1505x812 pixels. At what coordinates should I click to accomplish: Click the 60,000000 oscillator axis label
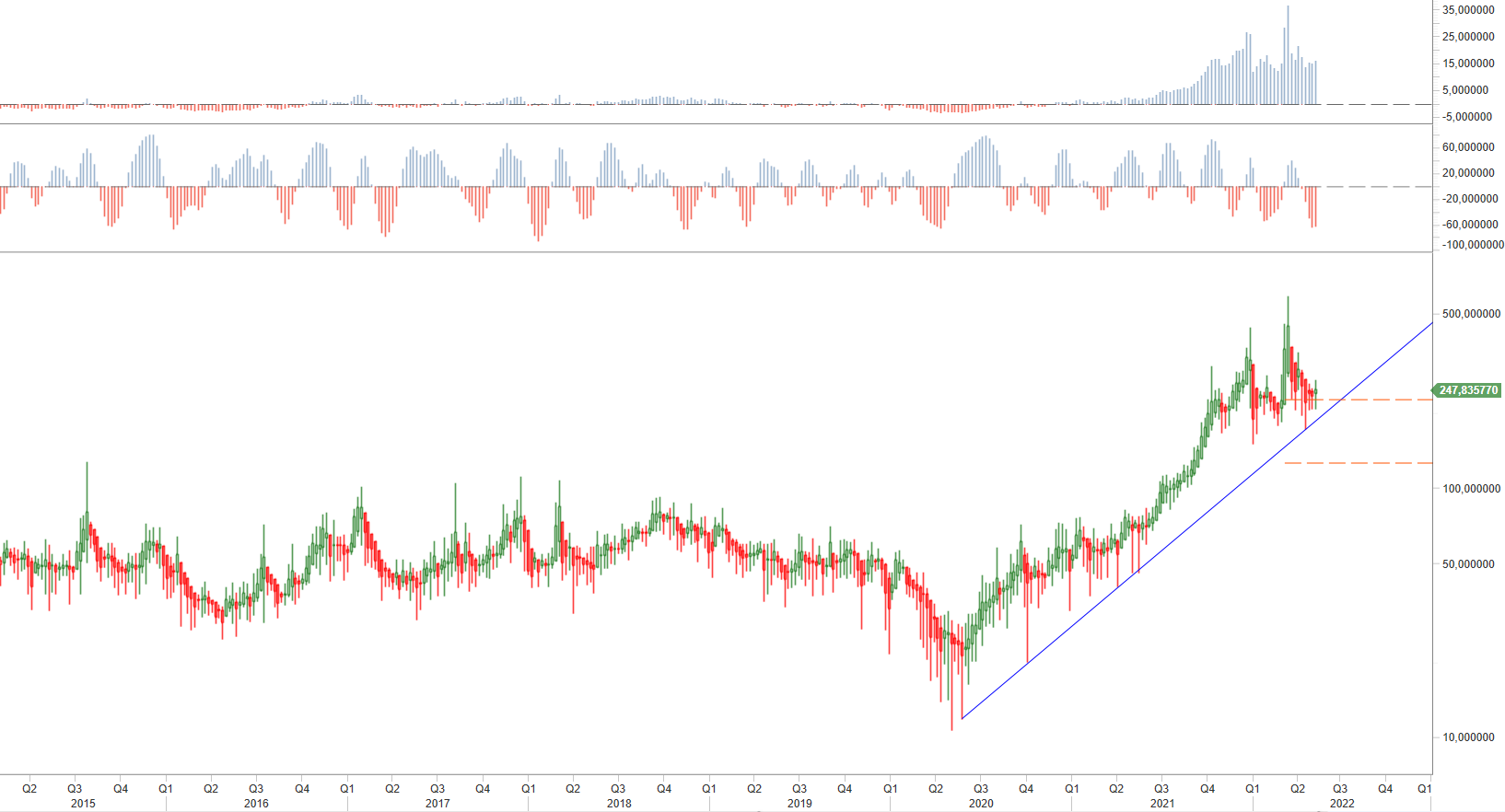point(1468,147)
